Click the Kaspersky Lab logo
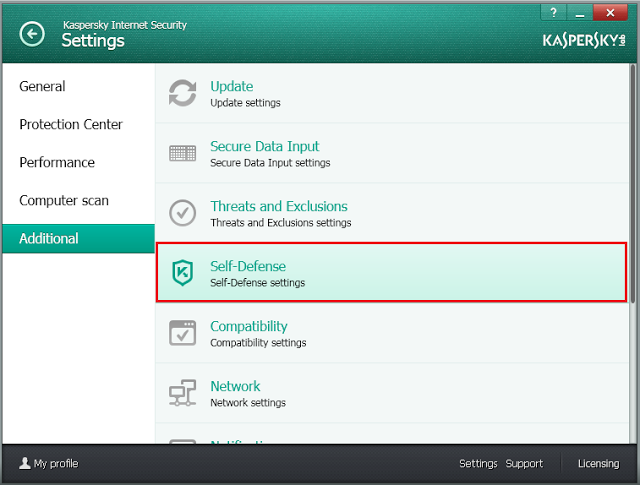Image resolution: width=640 pixels, height=485 pixels. (584, 40)
